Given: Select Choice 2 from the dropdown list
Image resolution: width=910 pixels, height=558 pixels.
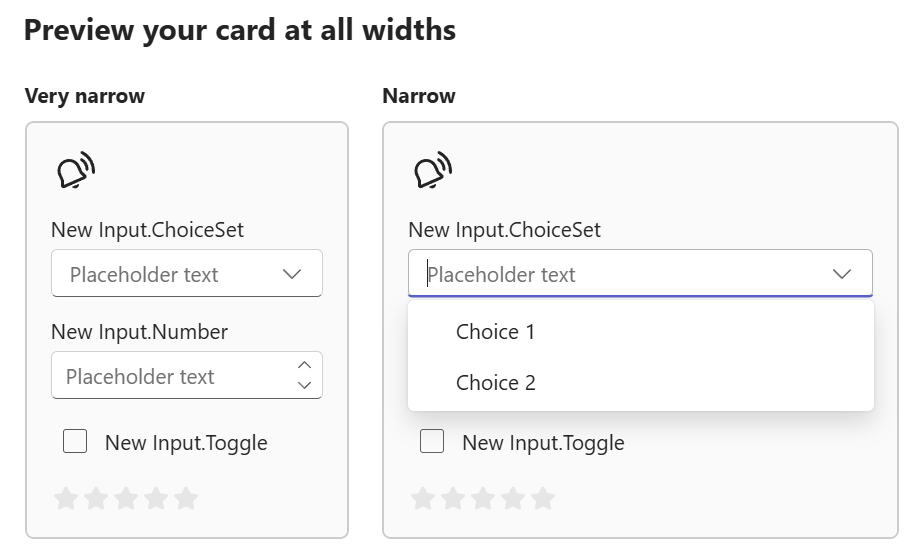Looking at the screenshot, I should coord(496,383).
